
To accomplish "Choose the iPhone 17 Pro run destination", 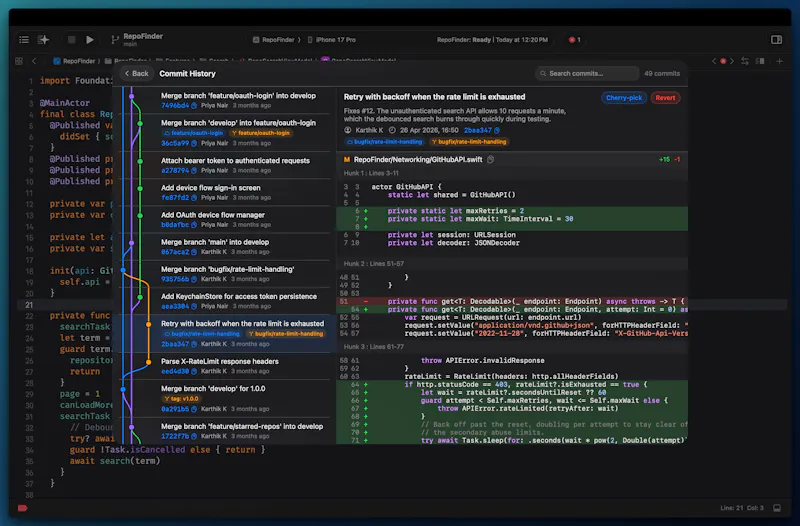I will click(x=332, y=40).
